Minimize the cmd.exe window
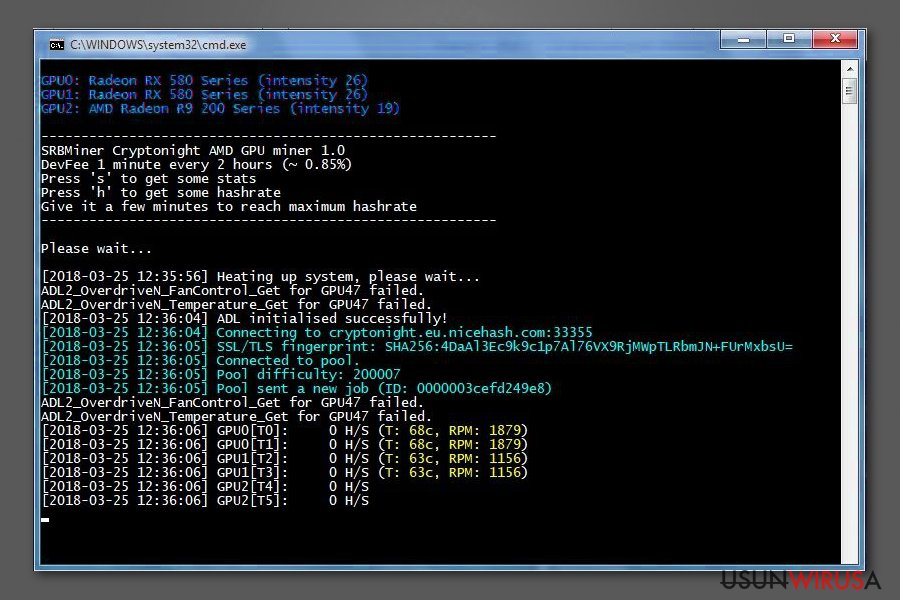The image size is (900, 600). 743,39
